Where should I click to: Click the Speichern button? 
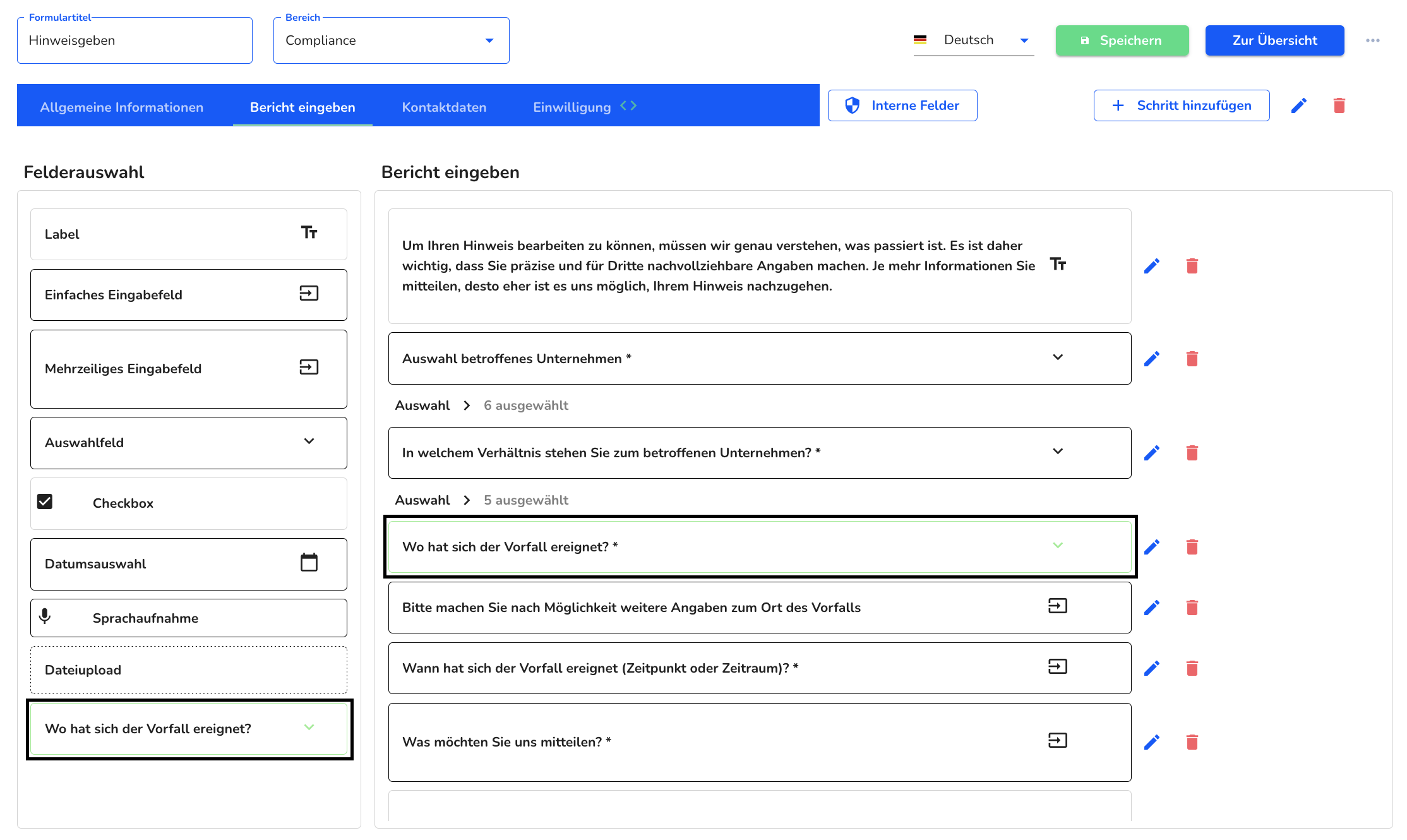point(1122,40)
